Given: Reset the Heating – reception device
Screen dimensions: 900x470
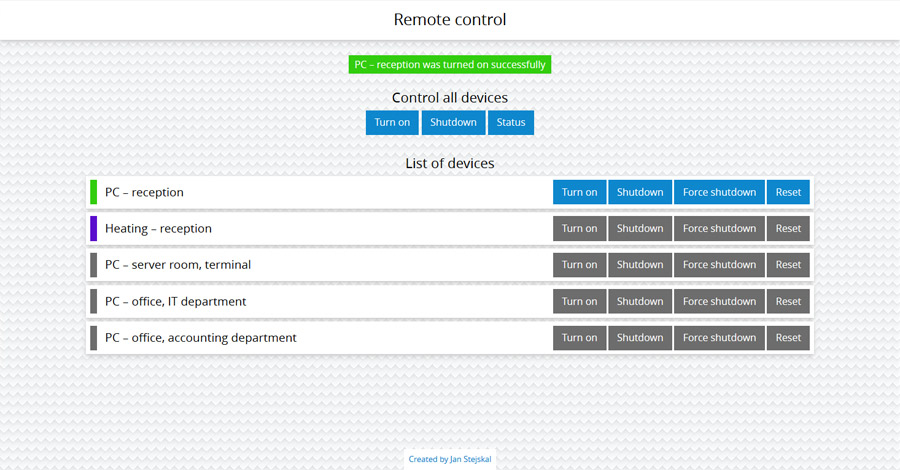Looking at the screenshot, I should coord(788,228).
